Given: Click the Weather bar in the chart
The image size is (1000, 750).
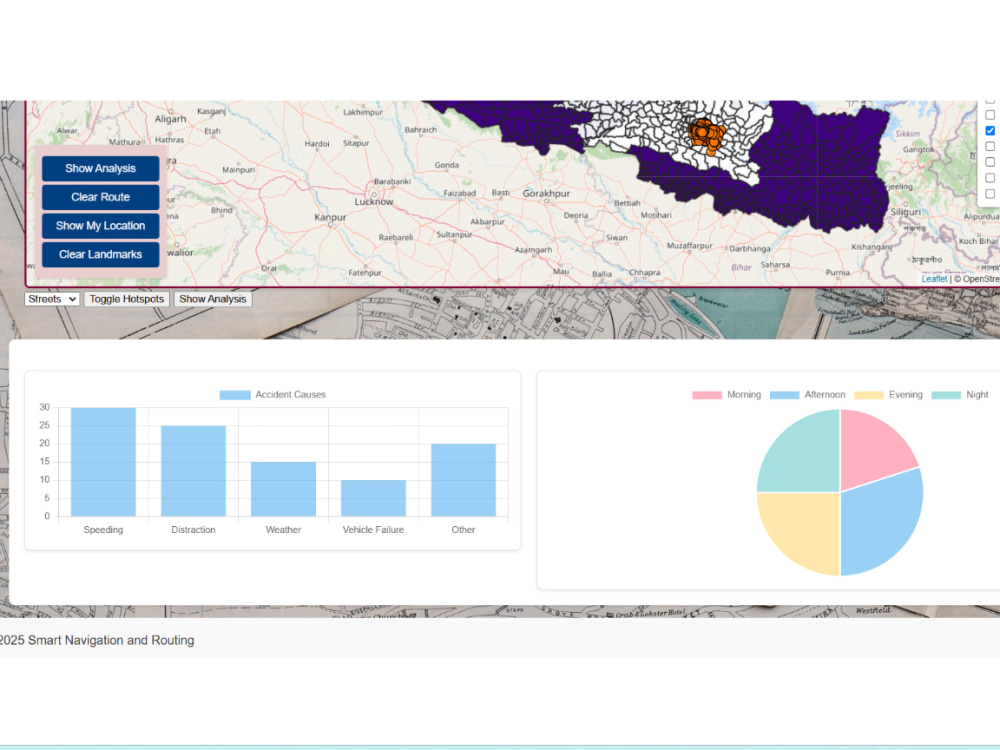Looking at the screenshot, I should coord(283,489).
